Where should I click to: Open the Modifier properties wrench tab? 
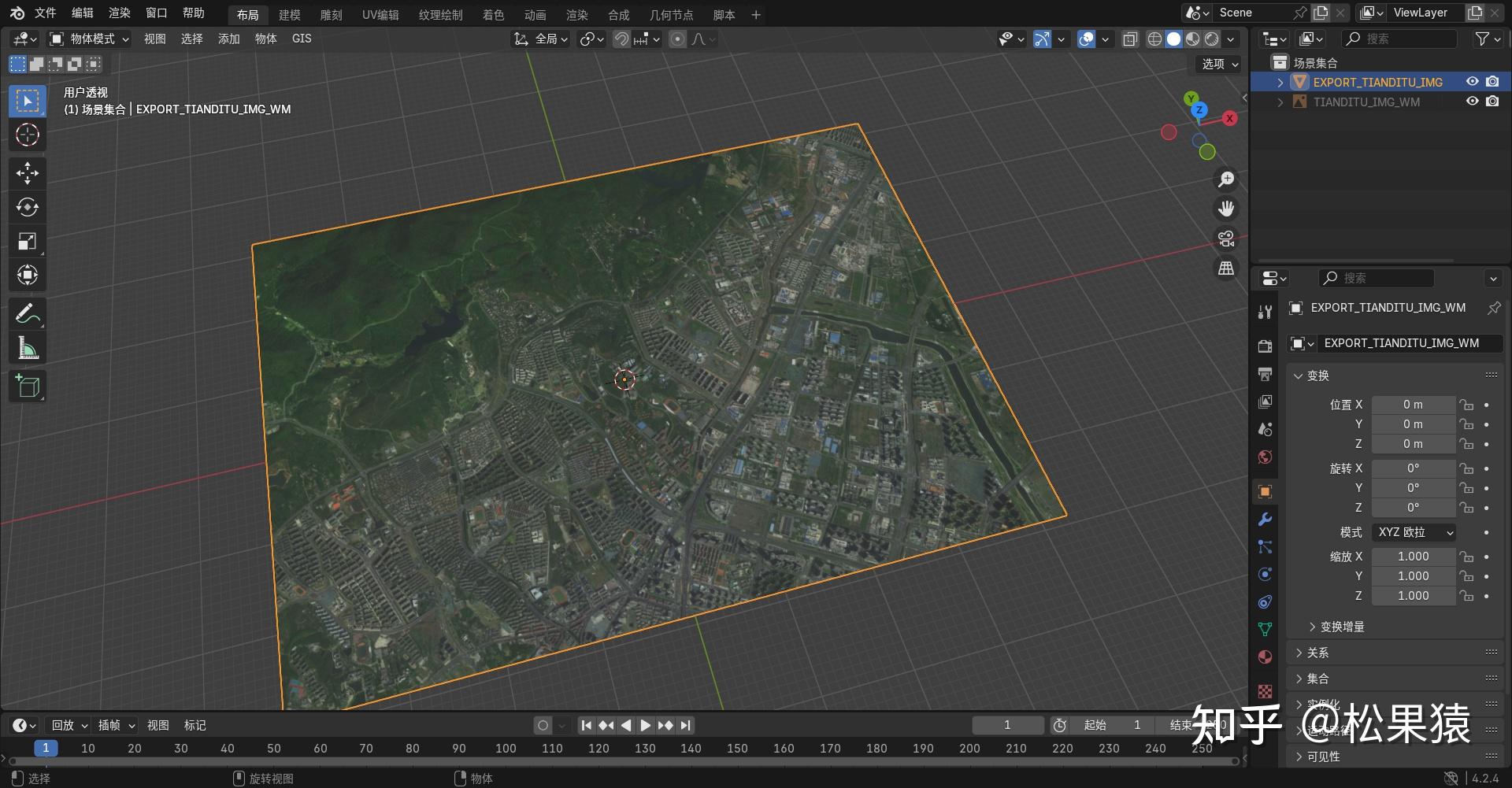tap(1264, 520)
